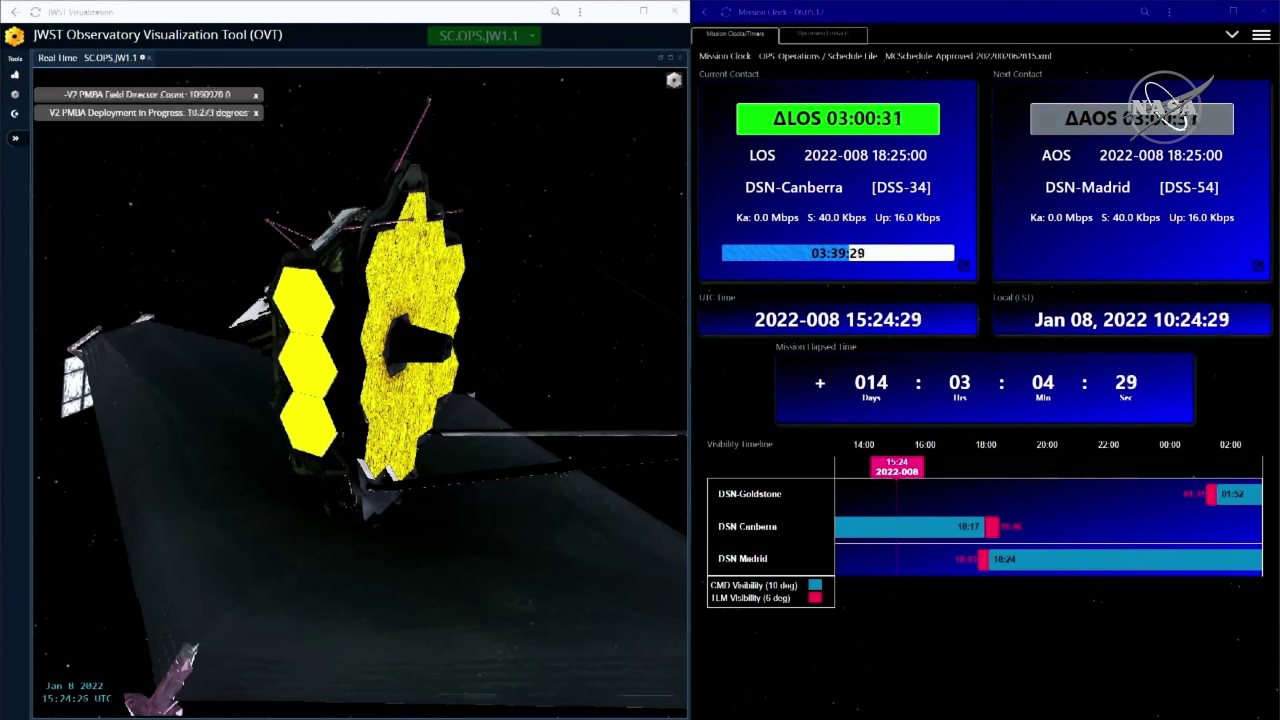Screen dimensions: 1280x720
Task: Expand the Tools sidebar with double chevron
Action: click(x=15, y=138)
